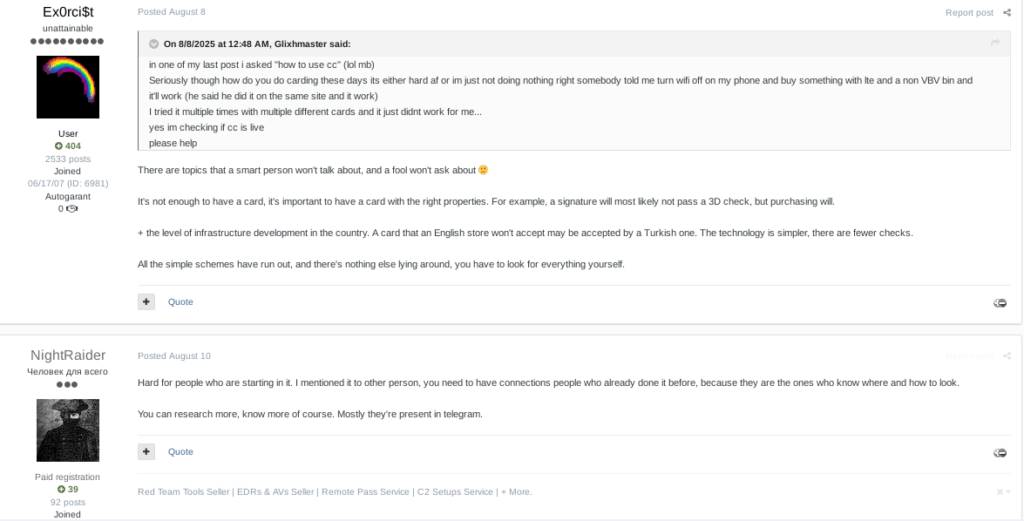This screenshot has height=521, width=1024.
Task: Jump to quoted post via arrow icon
Action: click(x=995, y=43)
